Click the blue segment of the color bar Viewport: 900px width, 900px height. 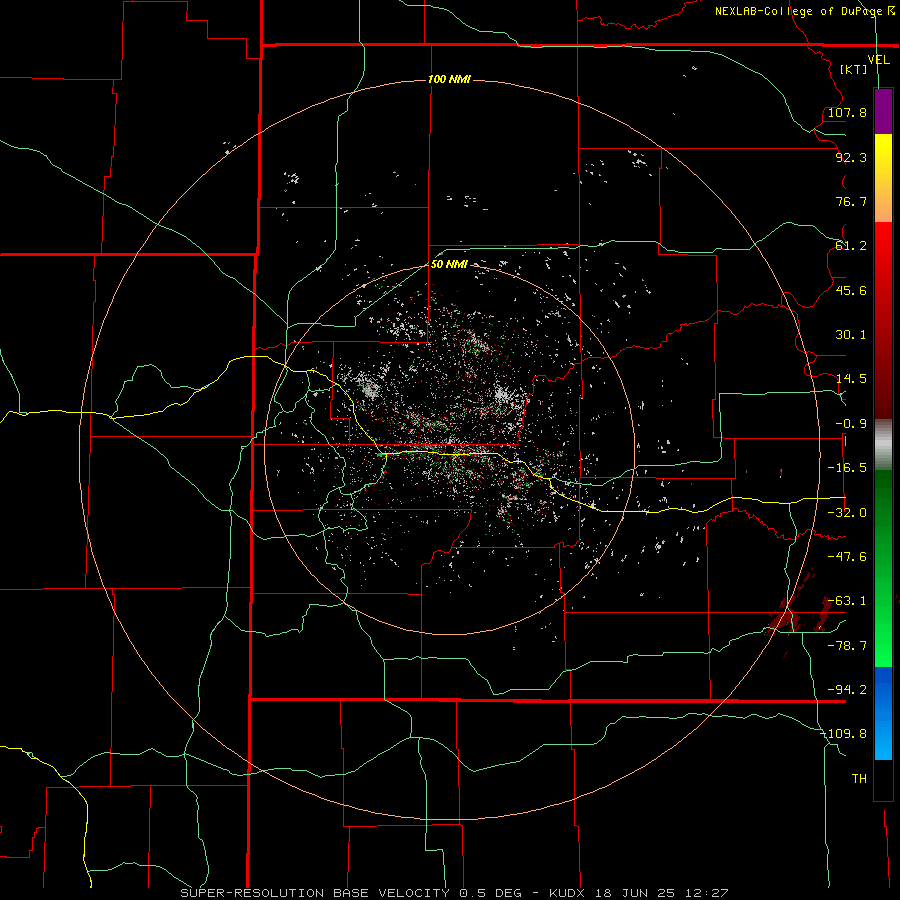click(883, 713)
